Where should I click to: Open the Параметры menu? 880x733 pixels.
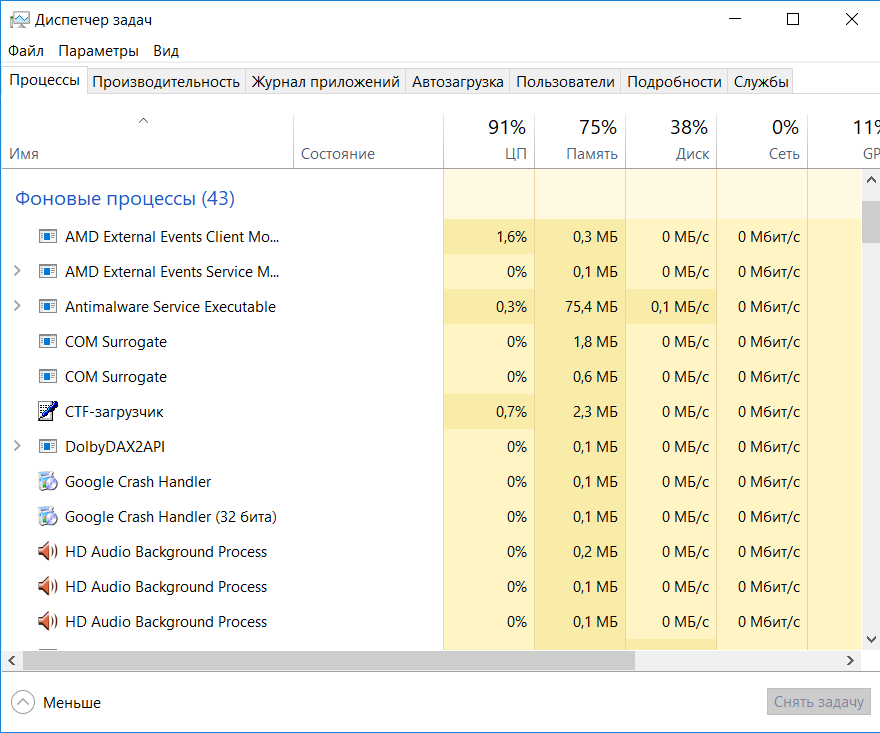click(98, 51)
